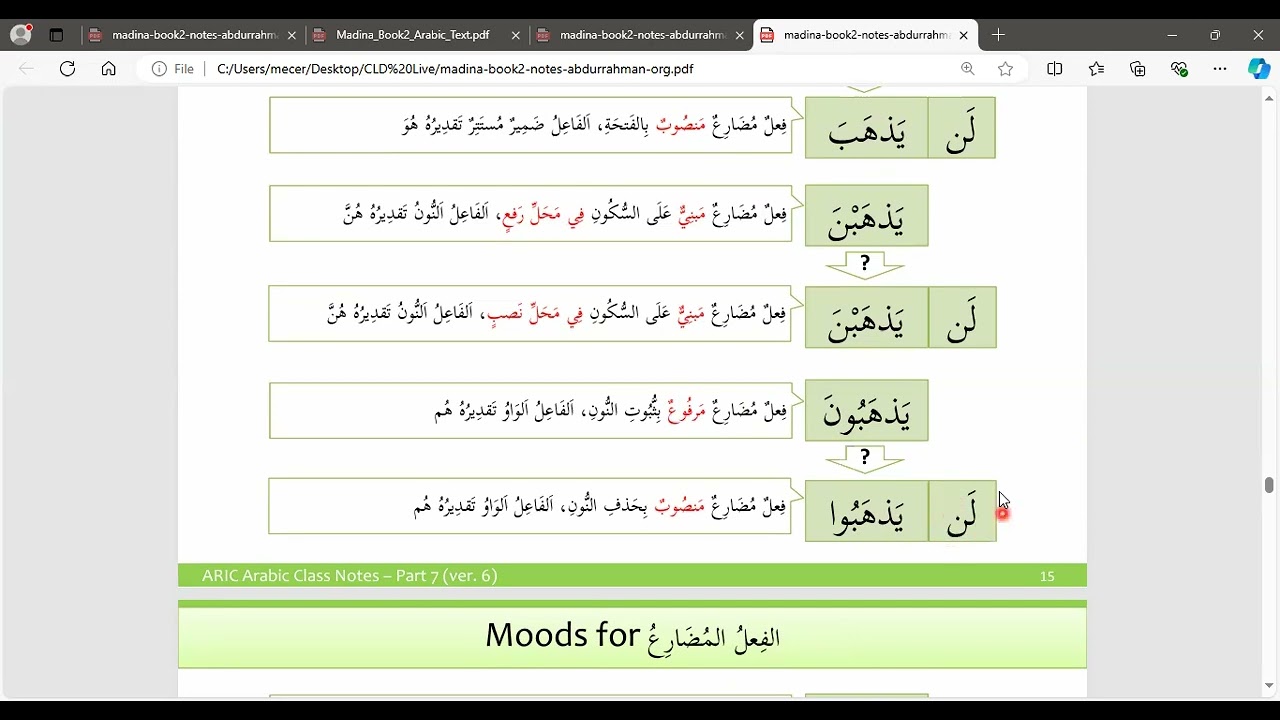This screenshot has width=1280, height=720.
Task: Reload the current PDF page
Action: click(x=67, y=69)
